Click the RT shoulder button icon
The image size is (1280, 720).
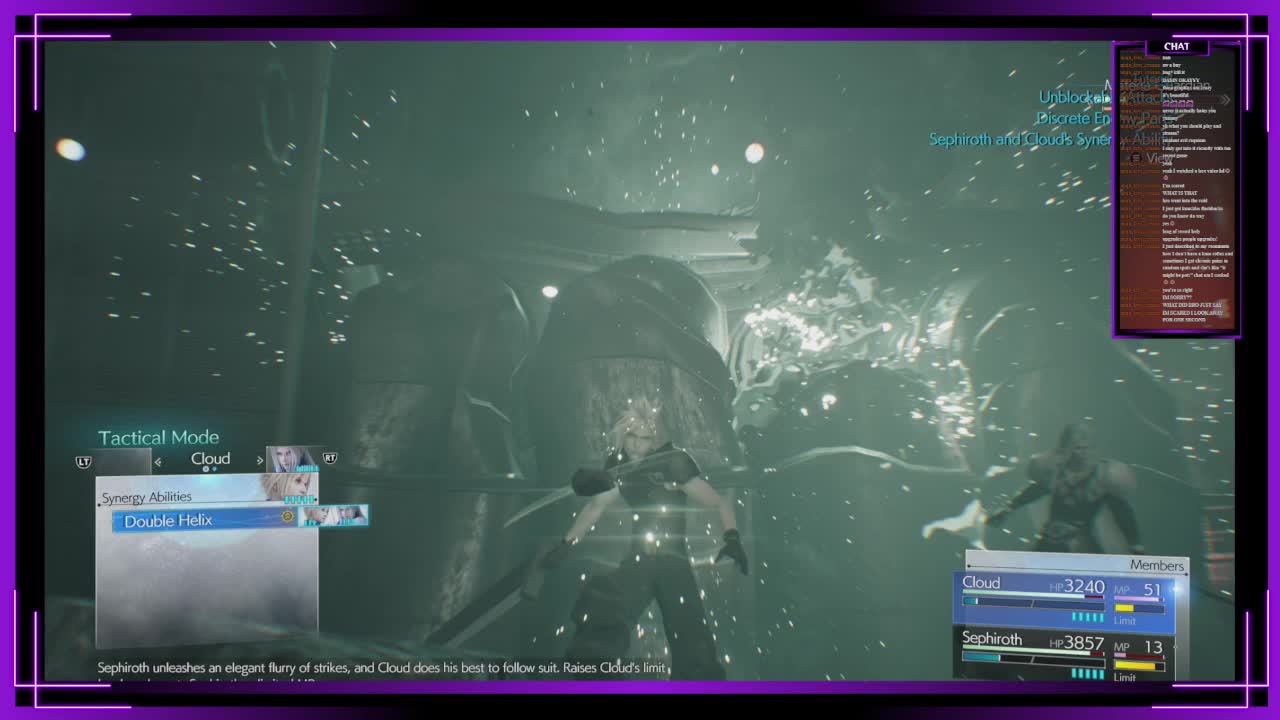(x=330, y=458)
